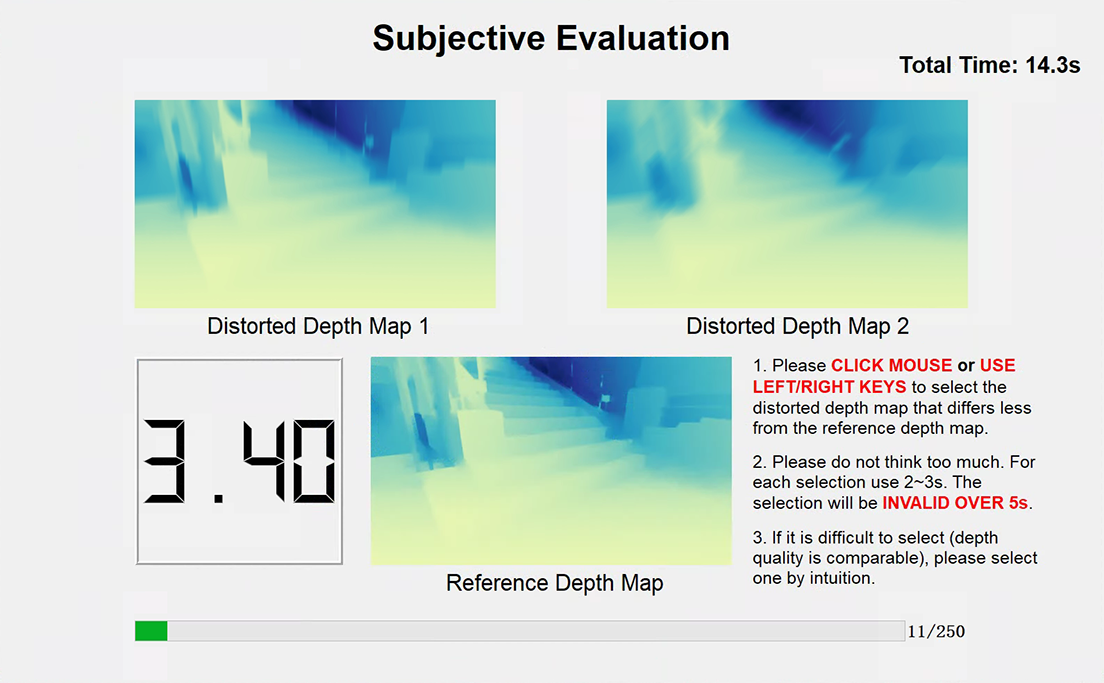
Task: Click the Total Time 14.3s readout
Action: click(989, 66)
